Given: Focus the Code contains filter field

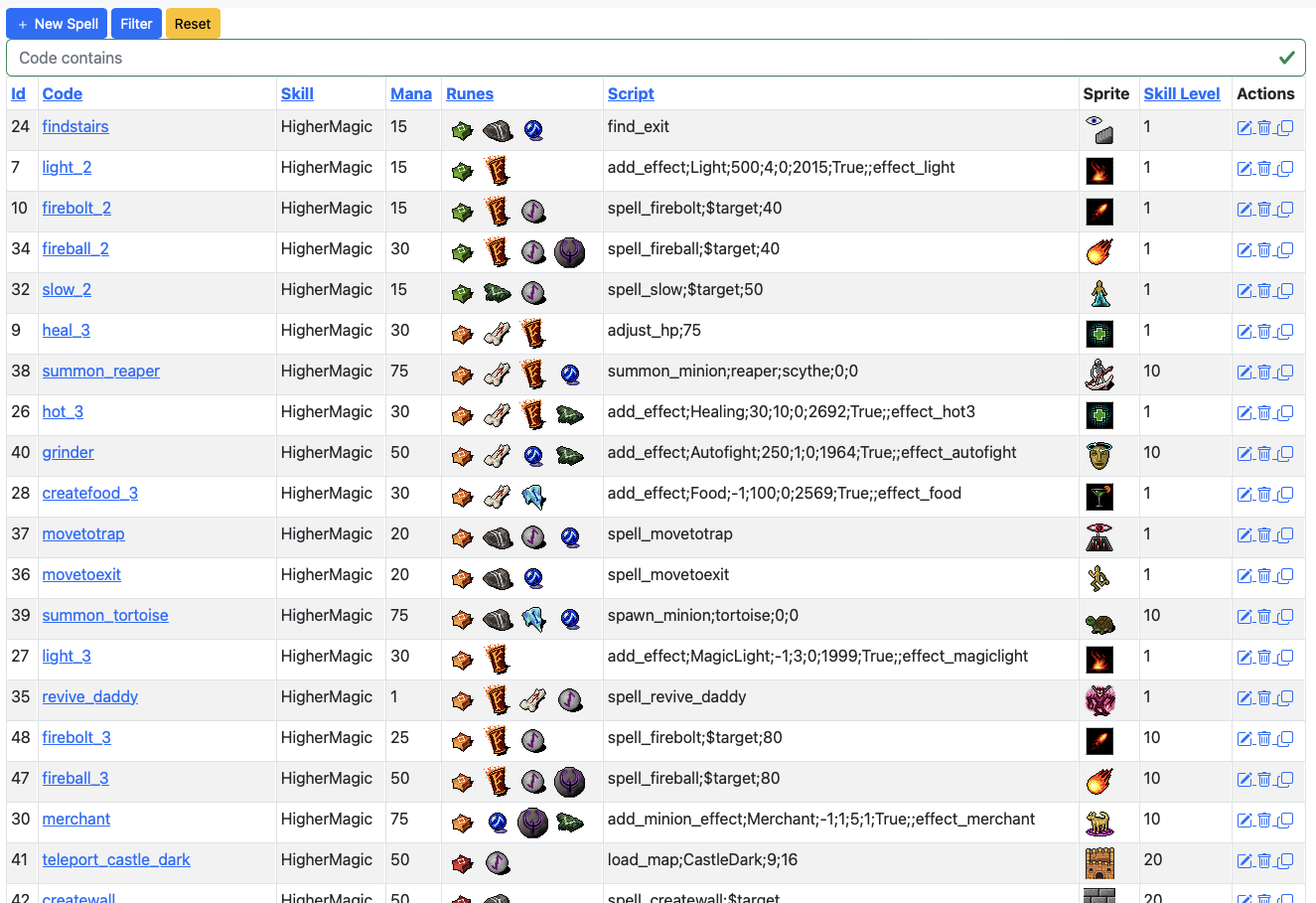Looking at the screenshot, I should coord(656,58).
